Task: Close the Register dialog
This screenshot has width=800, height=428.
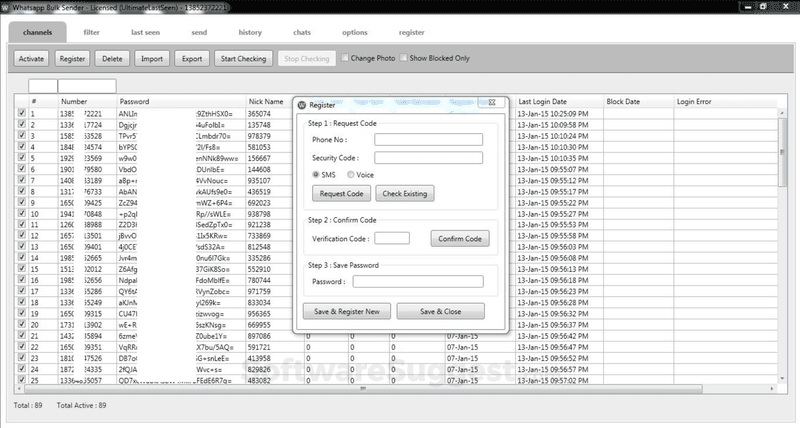Action: click(490, 103)
